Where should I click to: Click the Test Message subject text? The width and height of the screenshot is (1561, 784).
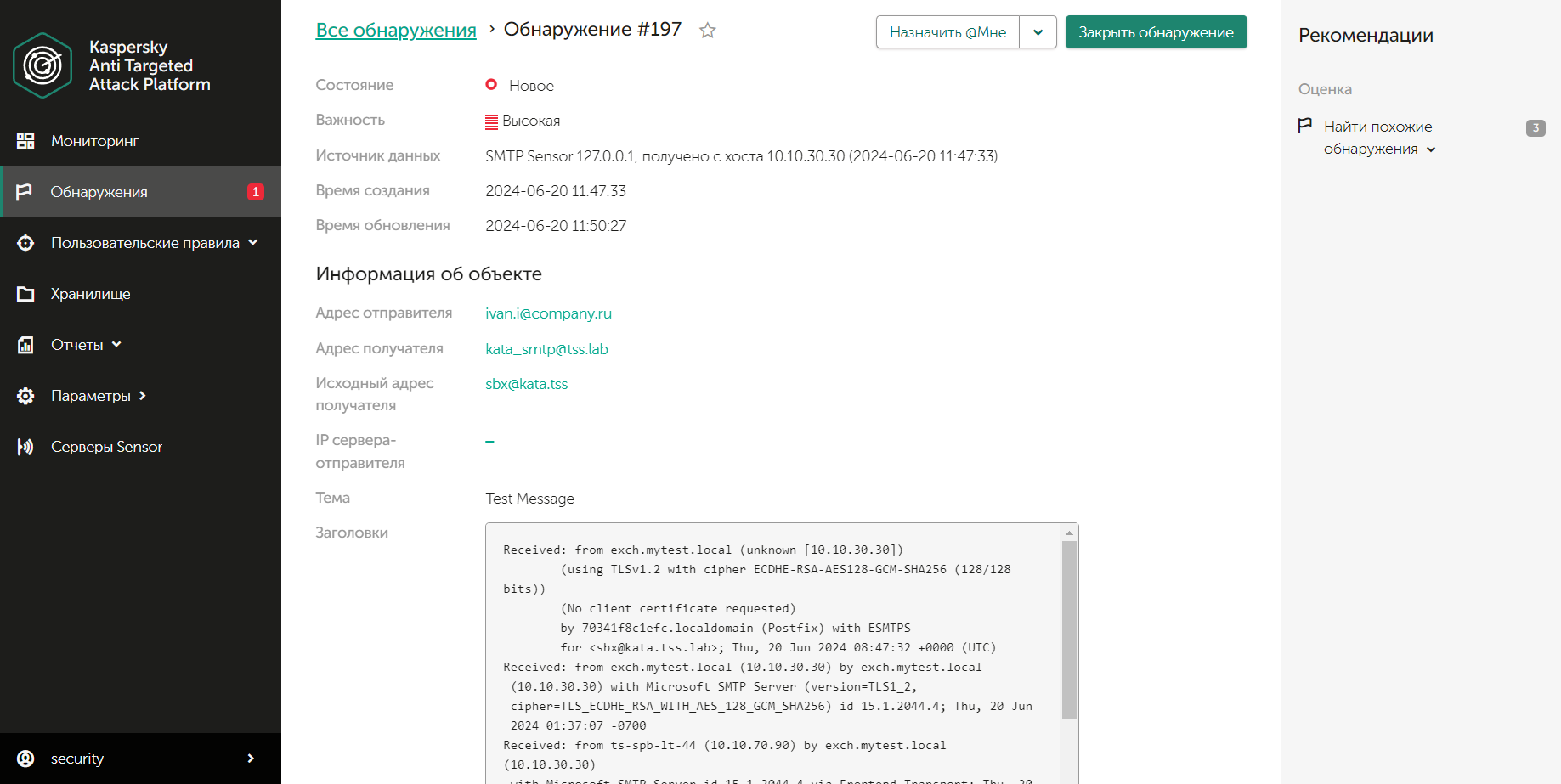point(529,499)
